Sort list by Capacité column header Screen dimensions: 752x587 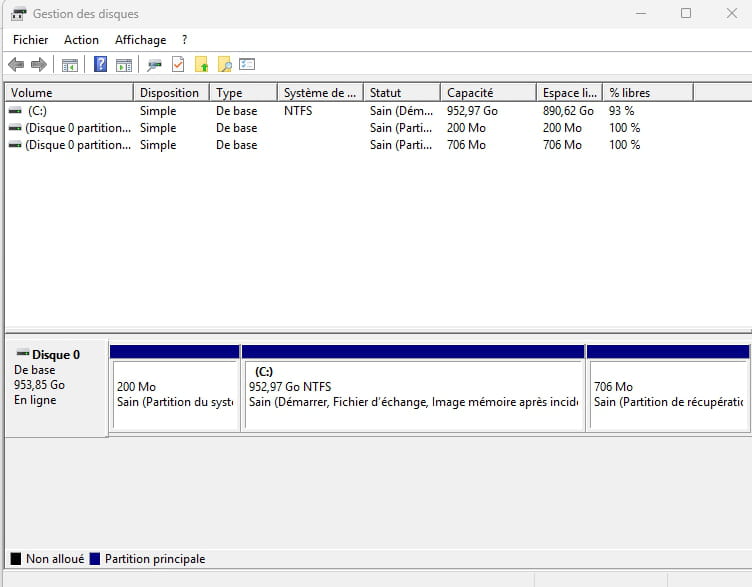coord(486,93)
